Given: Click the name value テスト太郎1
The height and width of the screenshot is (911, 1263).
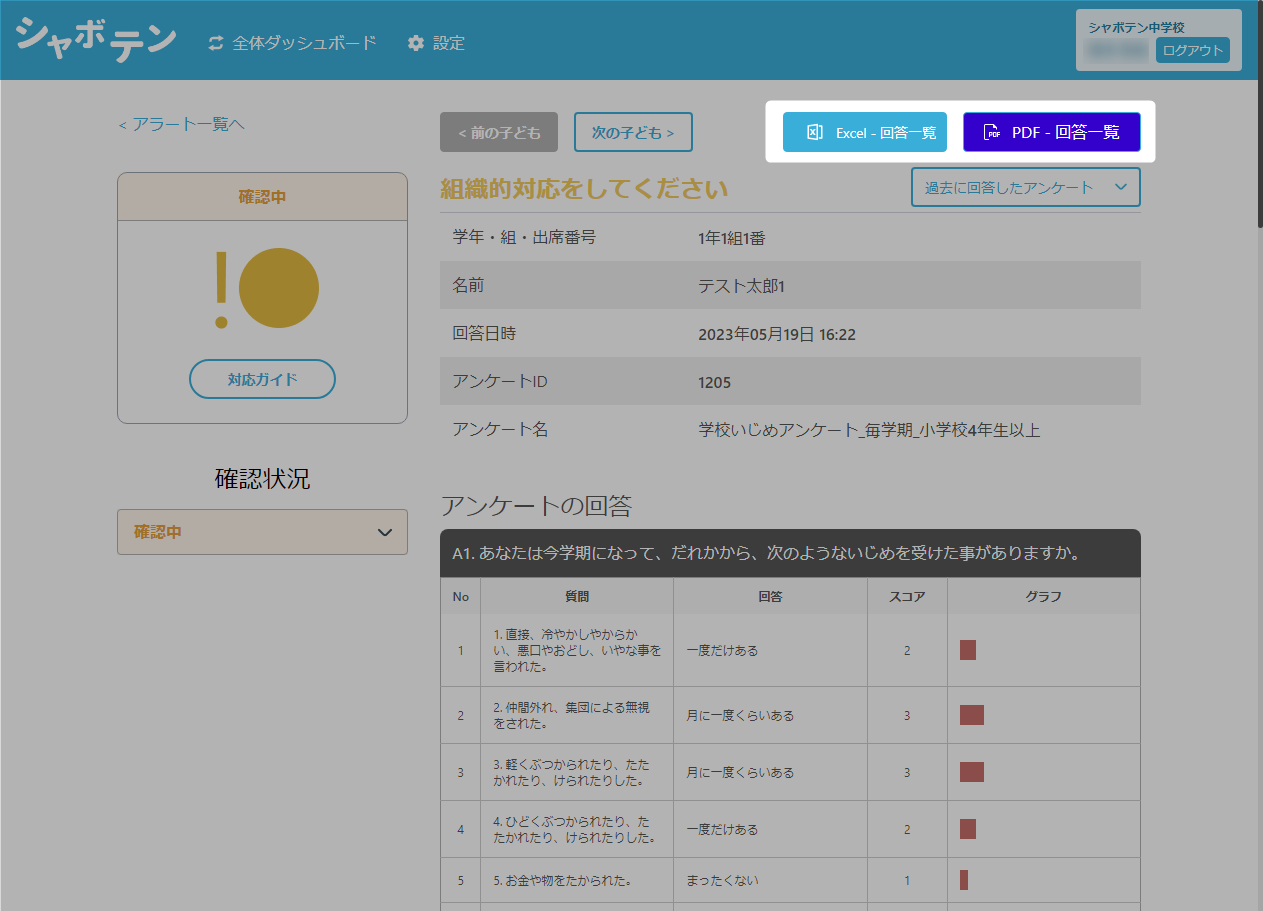Looking at the screenshot, I should click(x=742, y=286).
